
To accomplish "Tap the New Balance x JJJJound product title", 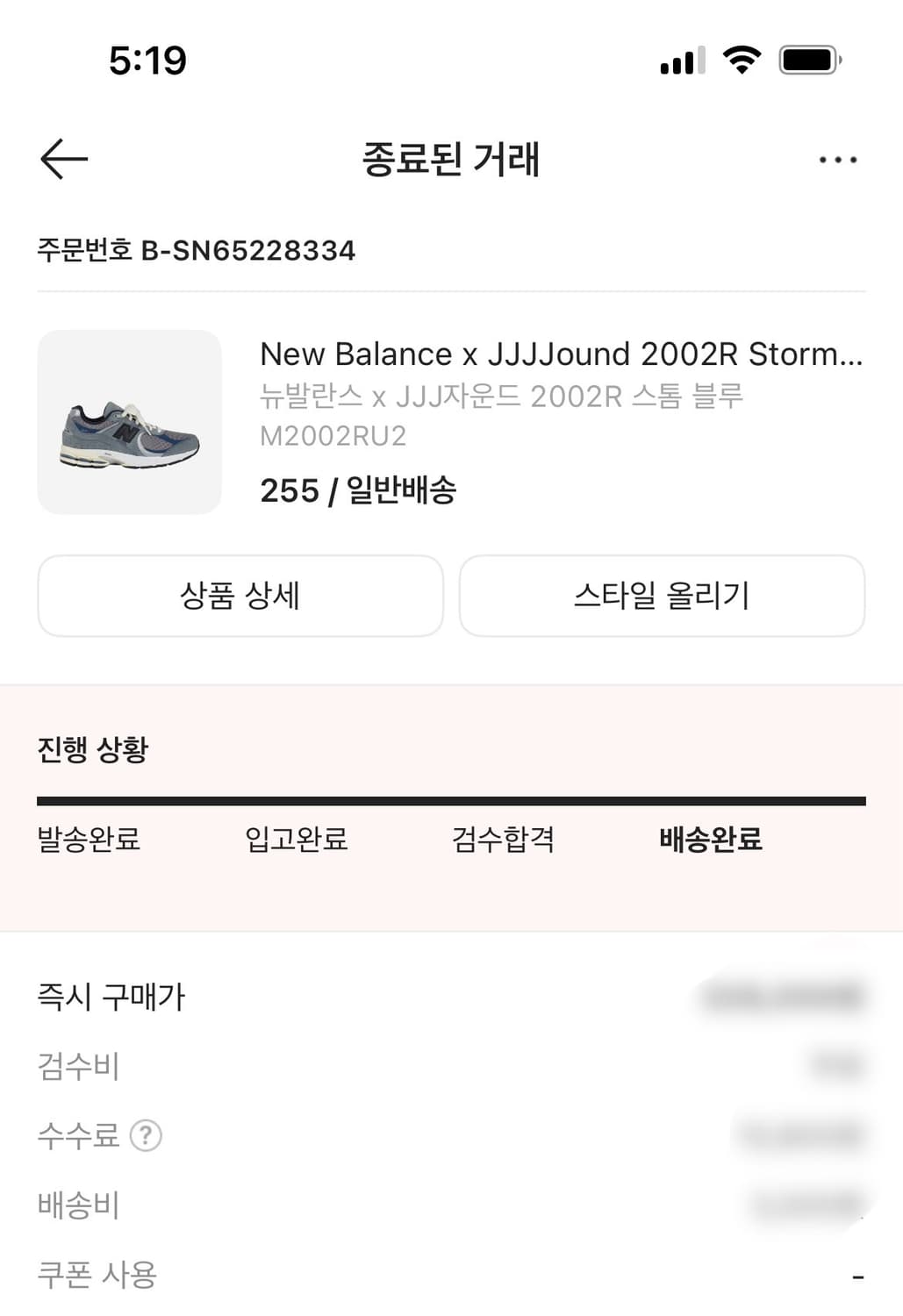I will pos(561,354).
